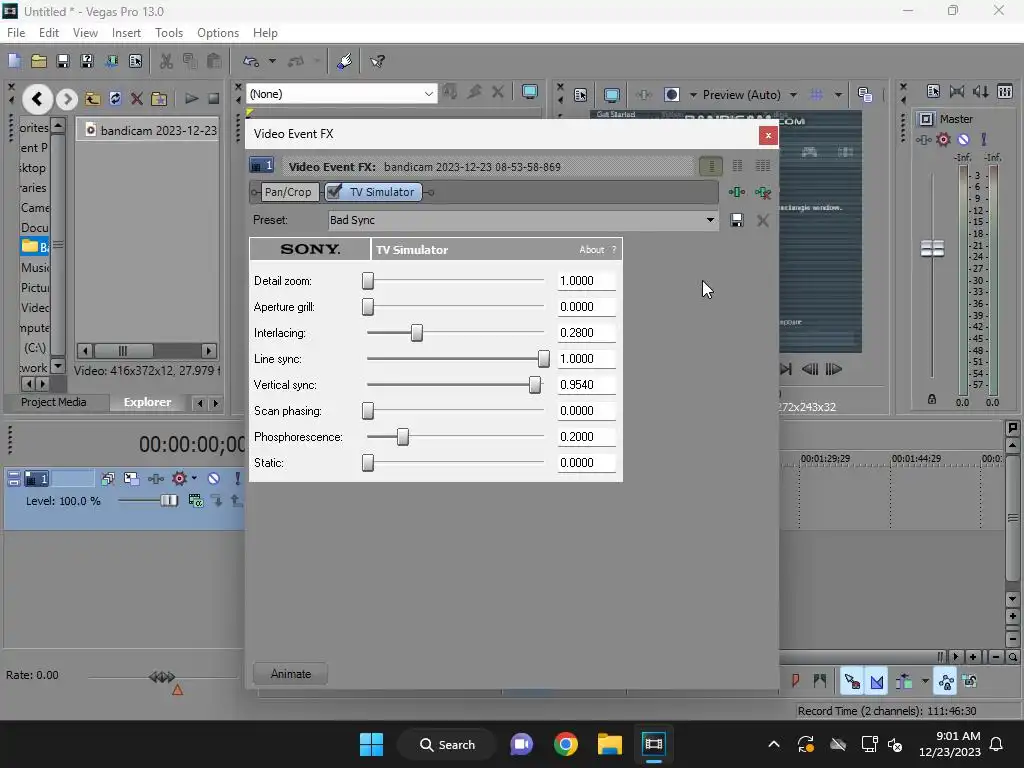Viewport: 1024px width, 768px height.
Task: Open the Tools menu
Action: pyautogui.click(x=169, y=33)
